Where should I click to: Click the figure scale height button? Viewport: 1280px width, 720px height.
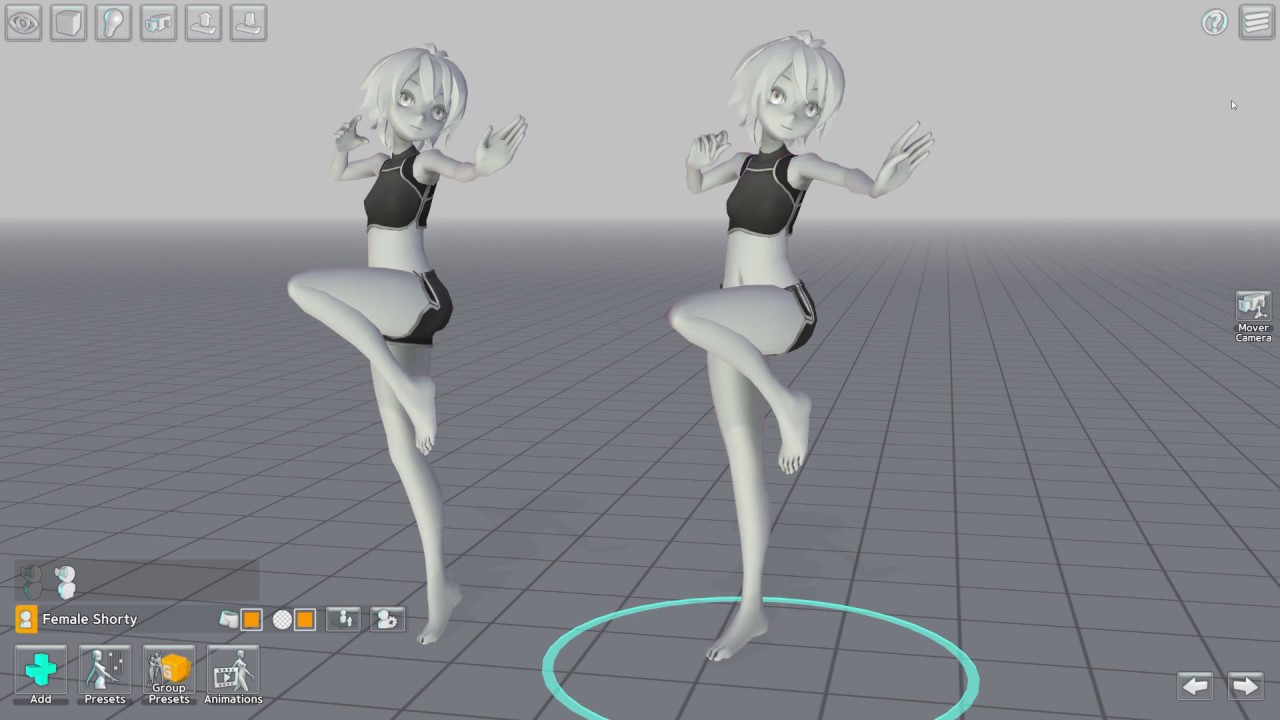(343, 619)
